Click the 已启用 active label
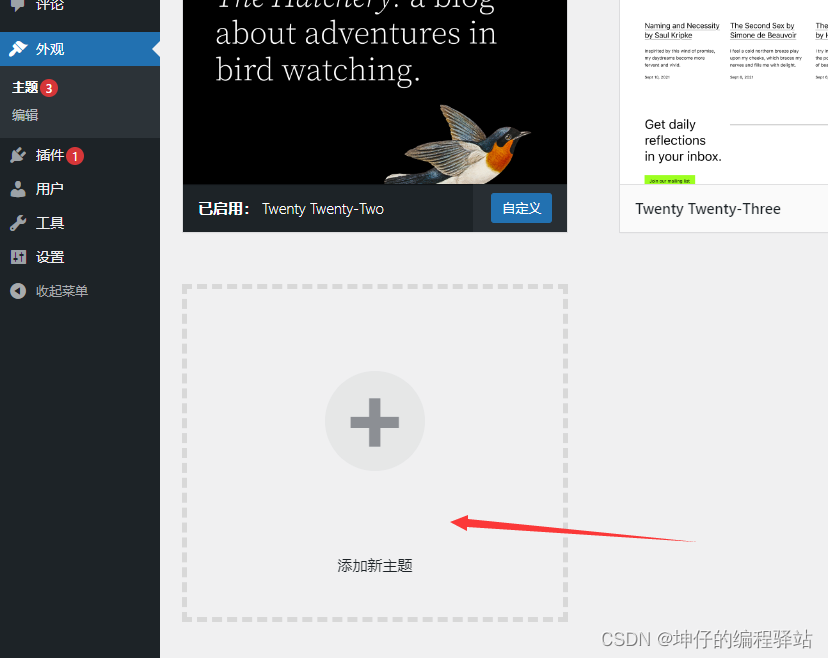The height and width of the screenshot is (658, 828). click(x=223, y=209)
